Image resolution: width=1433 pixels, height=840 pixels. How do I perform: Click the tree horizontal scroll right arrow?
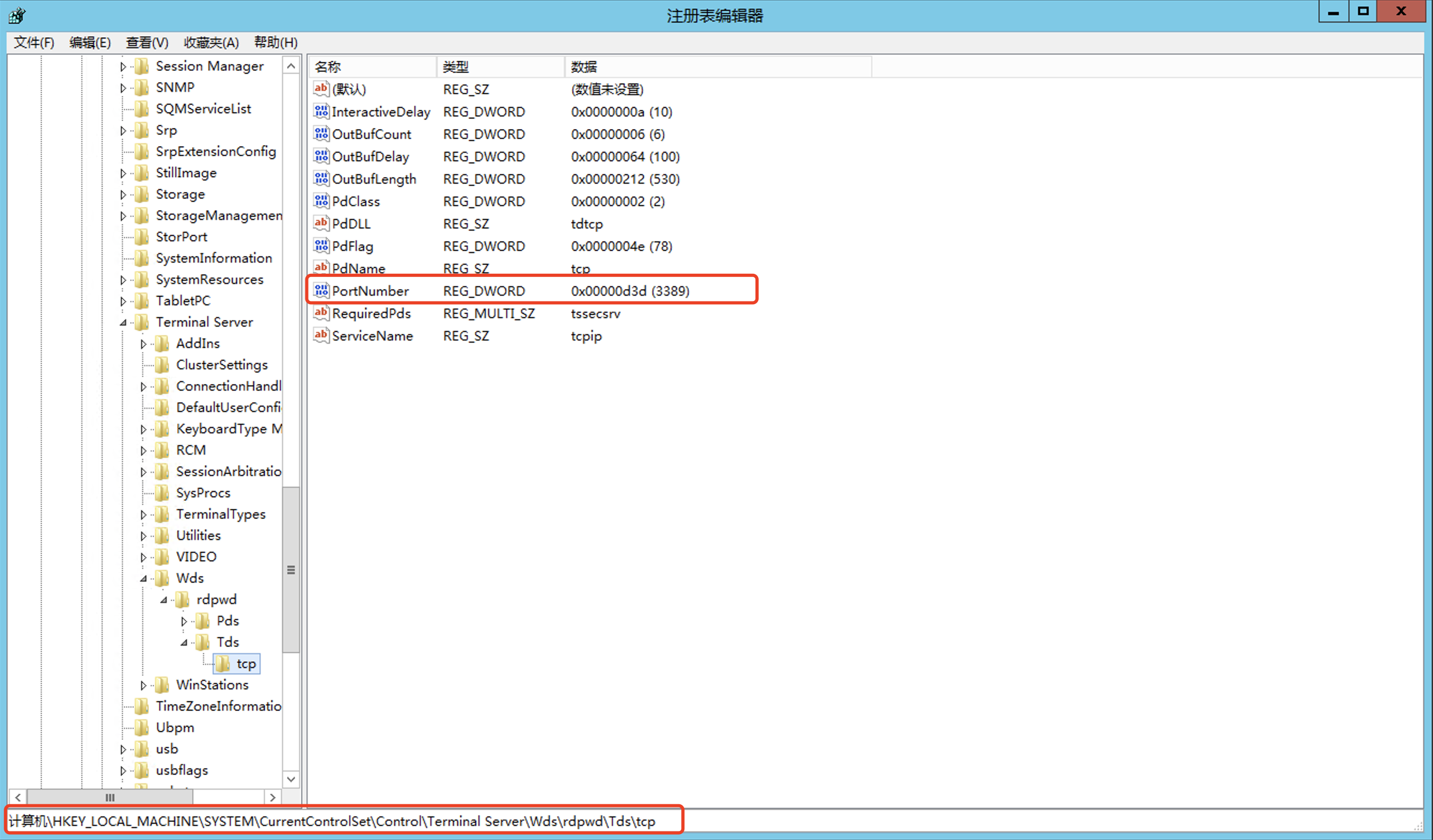(273, 797)
